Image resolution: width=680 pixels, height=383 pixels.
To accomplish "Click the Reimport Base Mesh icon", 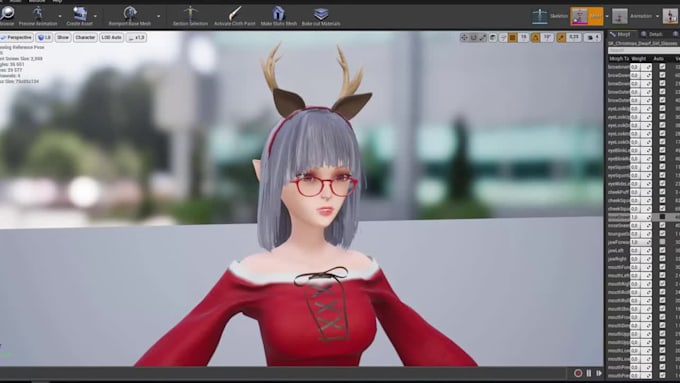I will click(130, 13).
